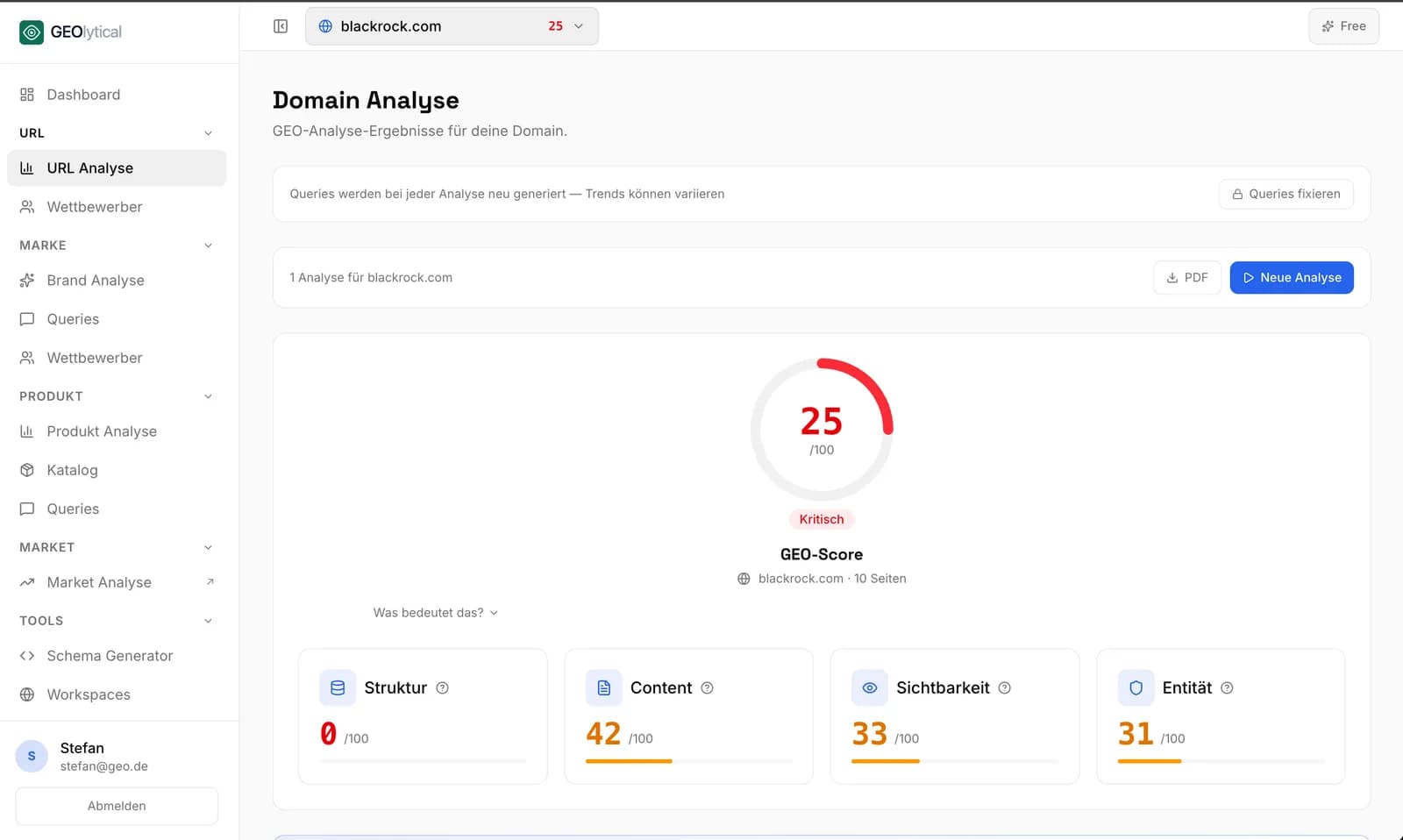
Task: Click the external link arrow on Market Analyse
Action: (210, 582)
